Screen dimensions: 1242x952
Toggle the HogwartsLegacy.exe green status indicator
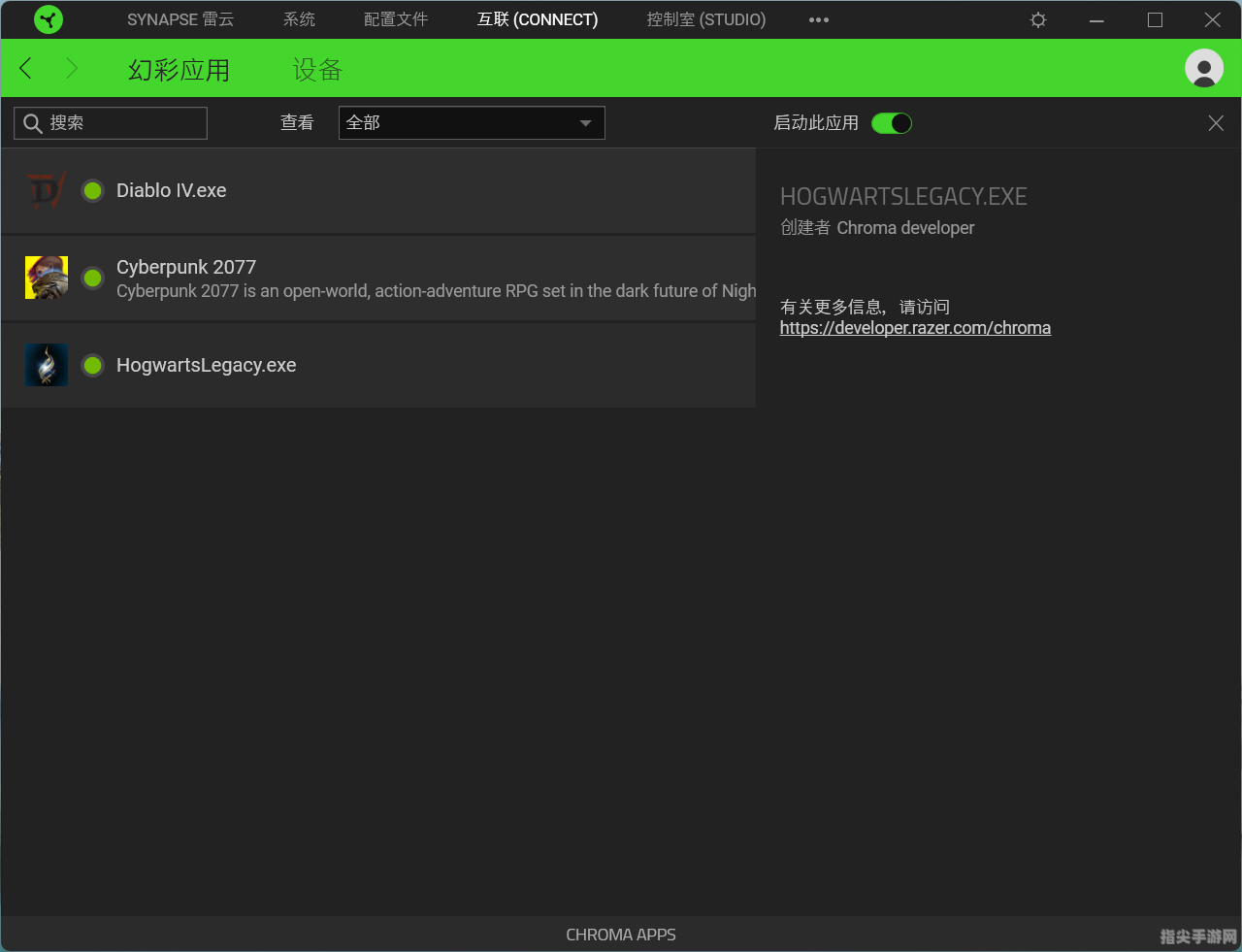[x=92, y=365]
